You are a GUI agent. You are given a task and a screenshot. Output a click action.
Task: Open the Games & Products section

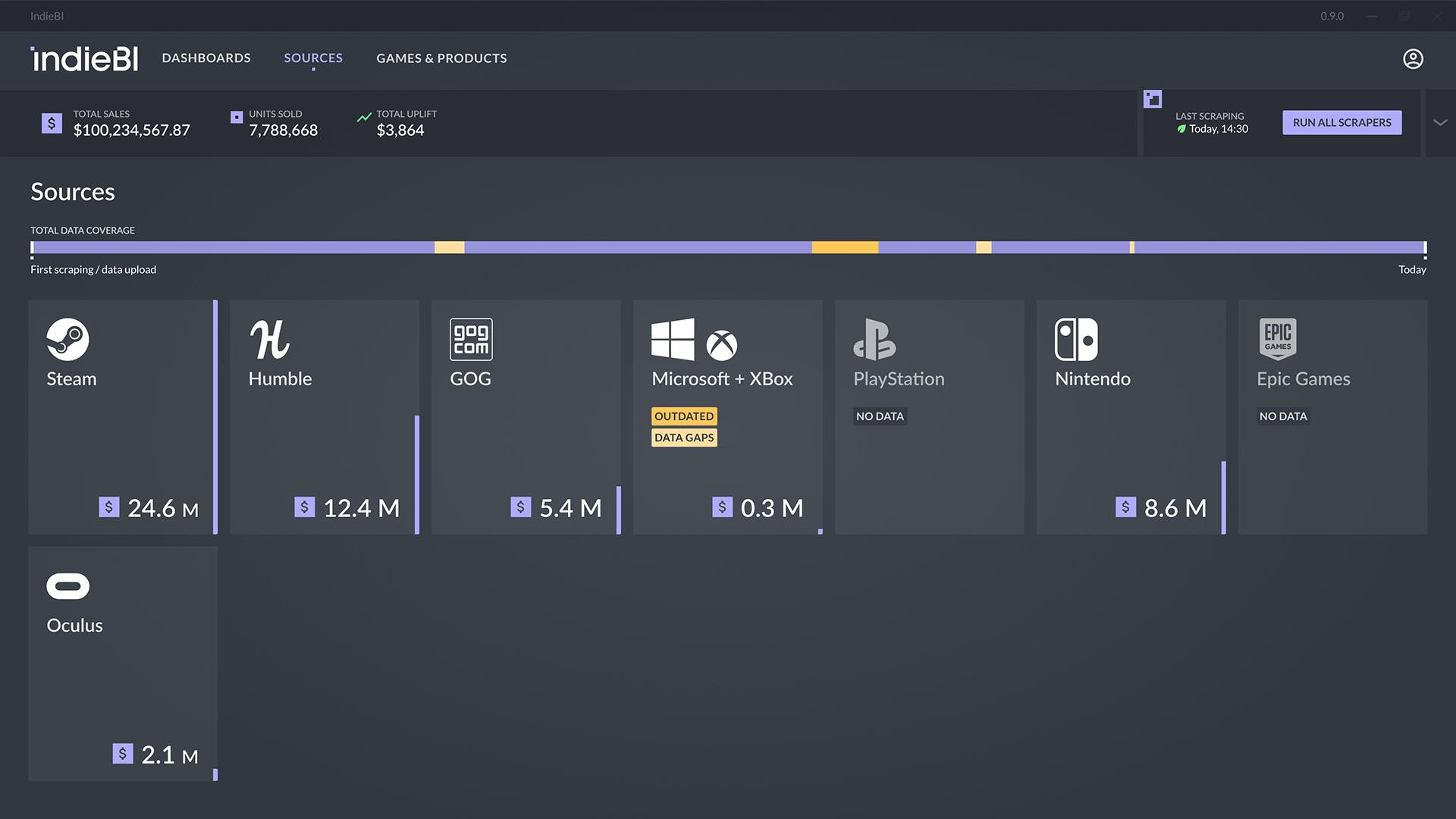click(441, 58)
